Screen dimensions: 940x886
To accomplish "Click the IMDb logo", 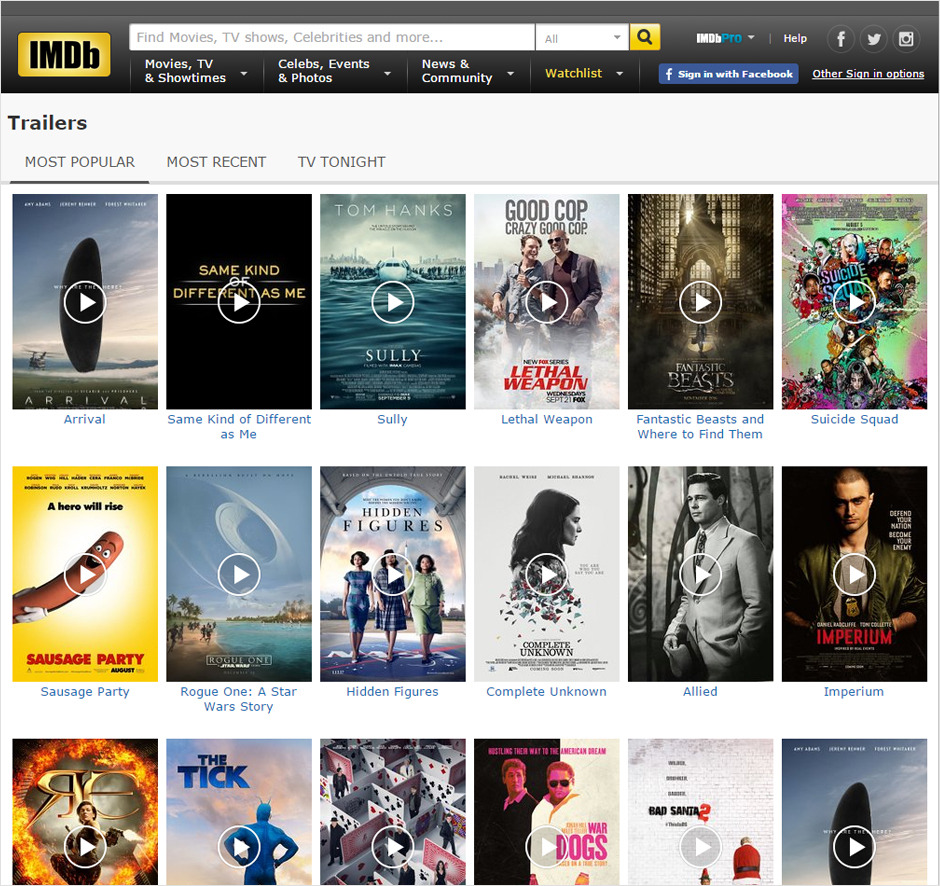I will [64, 55].
